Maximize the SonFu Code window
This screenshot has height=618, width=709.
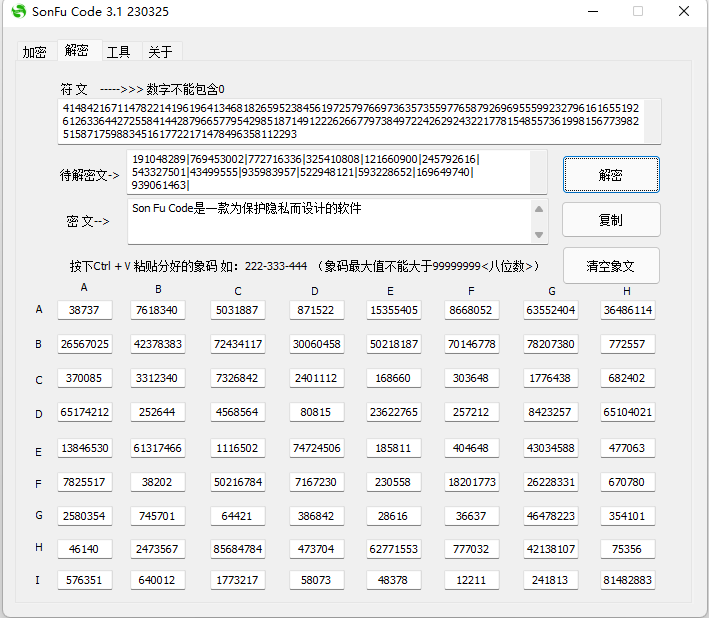click(x=638, y=12)
